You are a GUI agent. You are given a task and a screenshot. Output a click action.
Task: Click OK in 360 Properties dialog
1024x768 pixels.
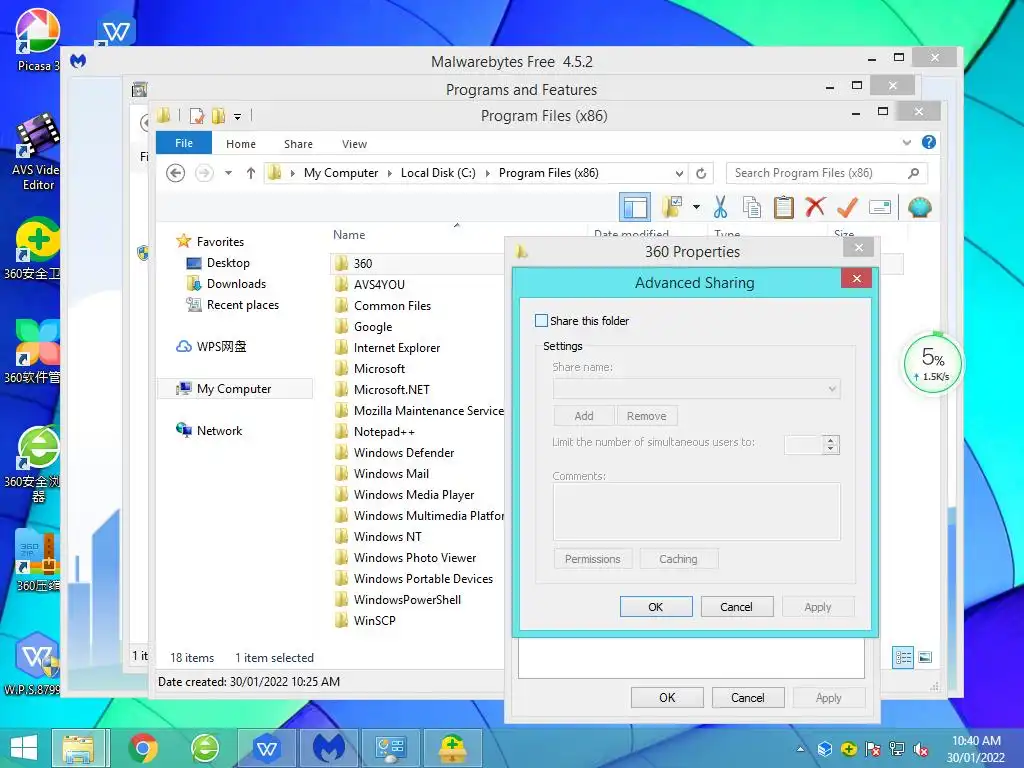coord(667,697)
